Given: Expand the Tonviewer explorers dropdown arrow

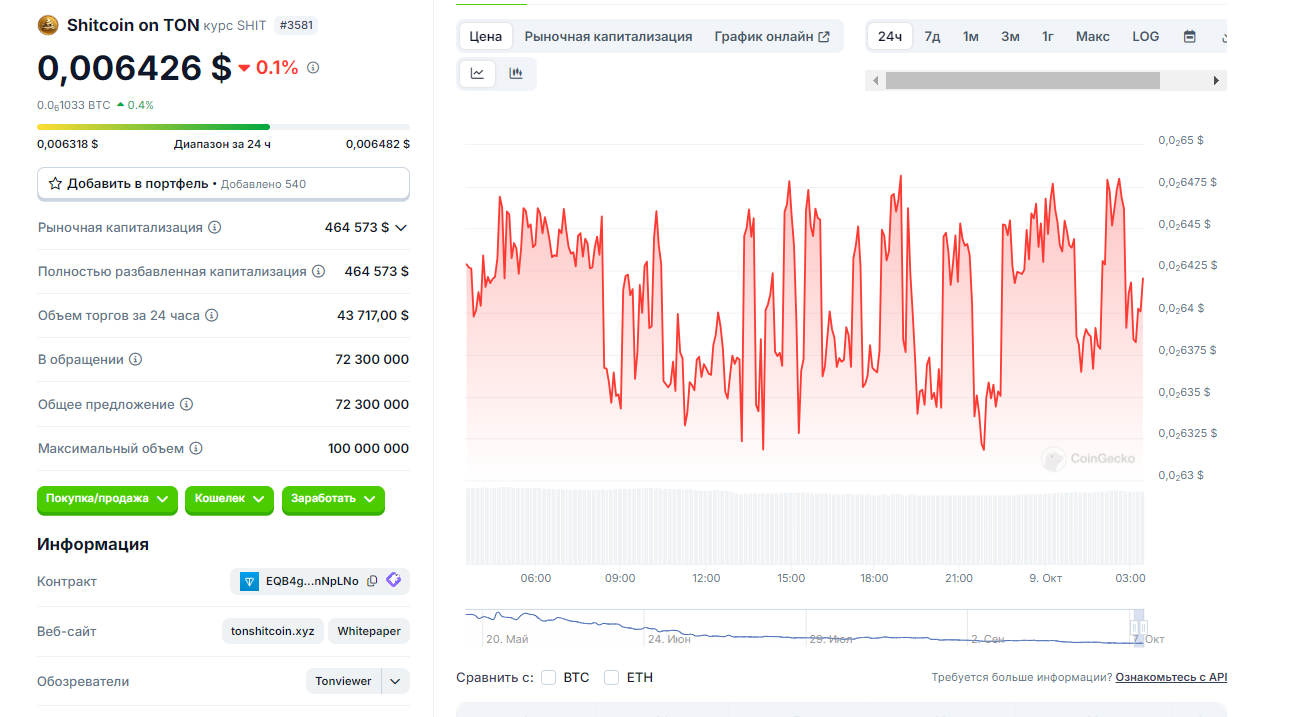Looking at the screenshot, I should tap(396, 682).
